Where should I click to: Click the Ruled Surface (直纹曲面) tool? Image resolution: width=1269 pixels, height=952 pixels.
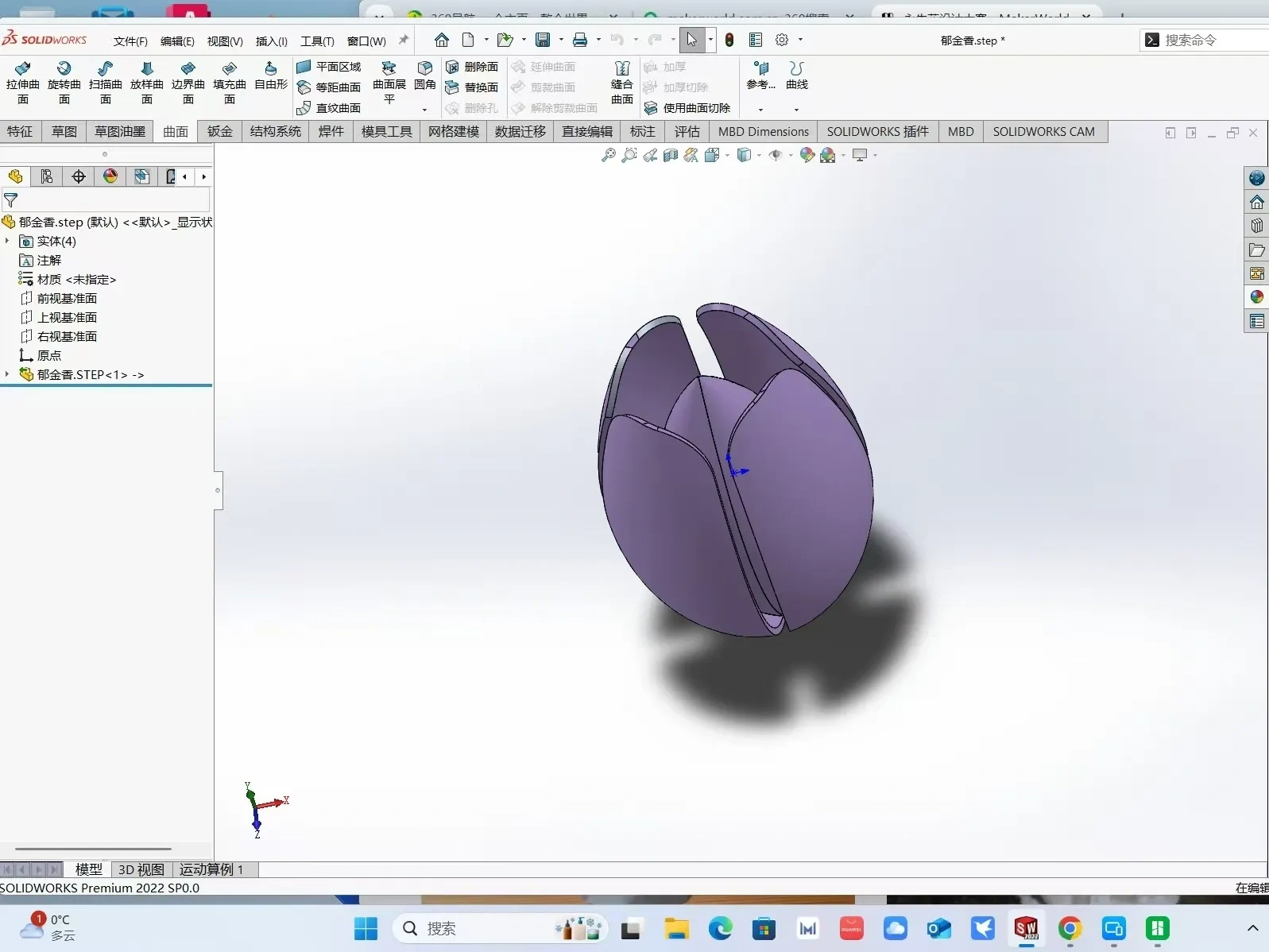pos(329,108)
